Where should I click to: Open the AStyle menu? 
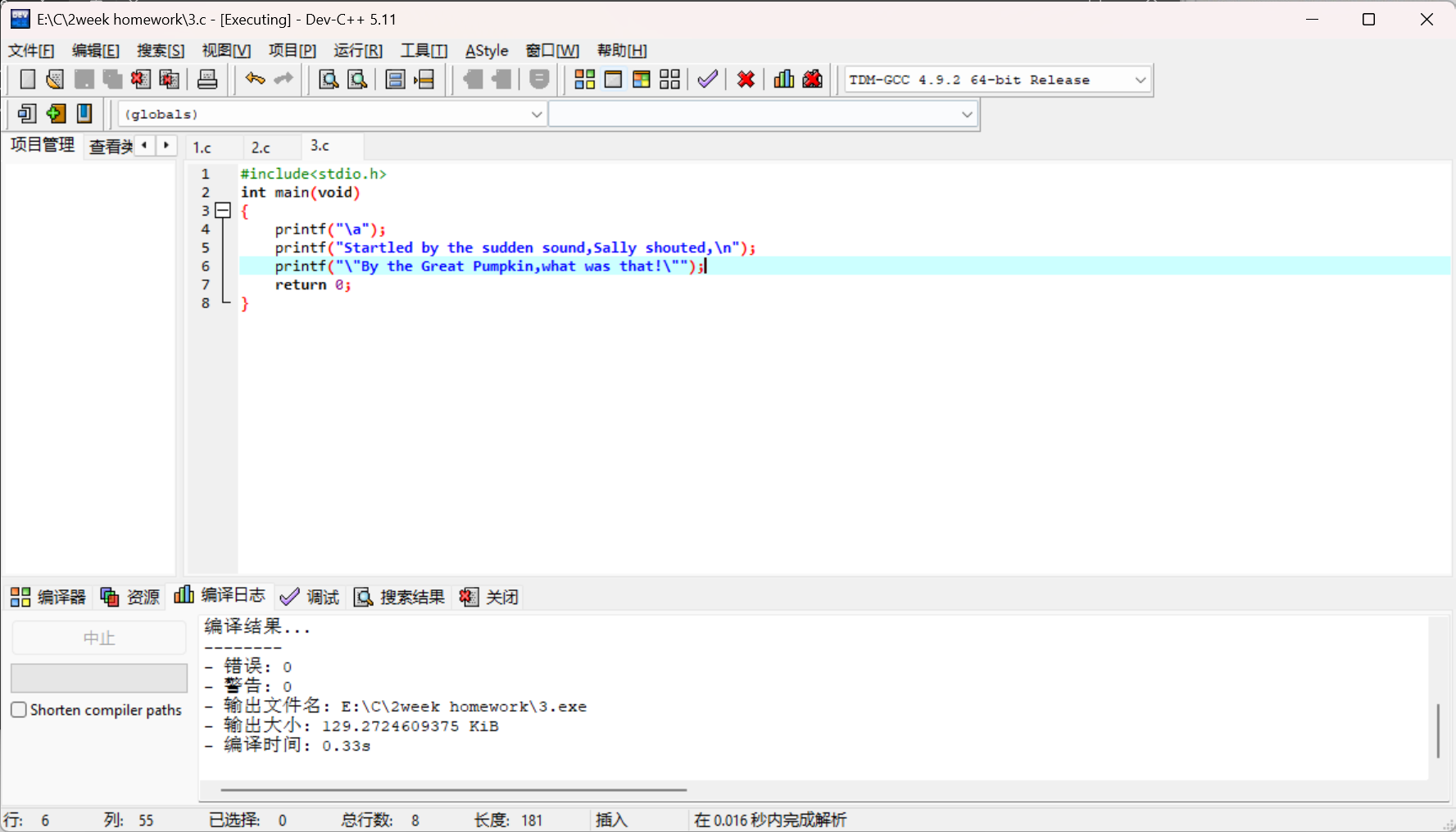click(487, 51)
